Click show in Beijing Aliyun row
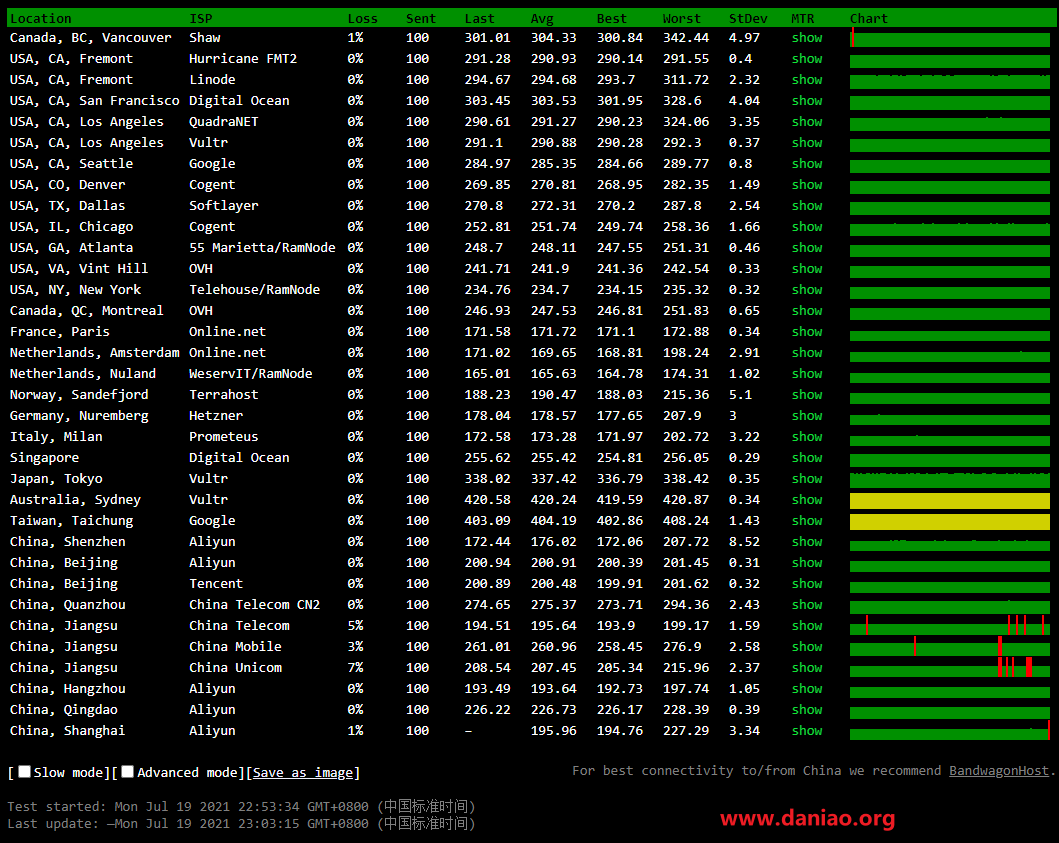Viewport: 1059px width, 843px height. click(807, 562)
